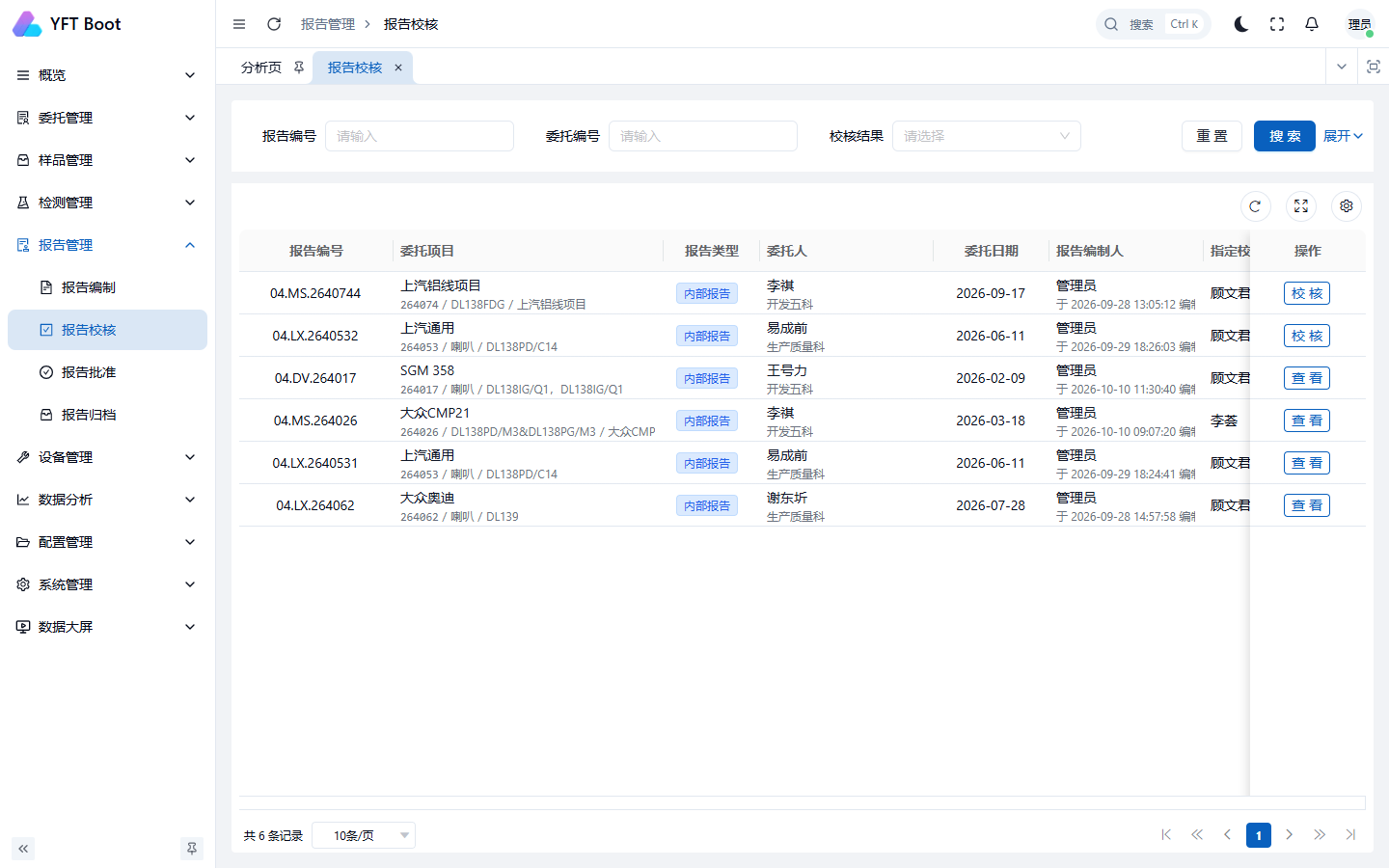Open the global search box
Viewport: 1389px width, 868px height.
[x=1154, y=24]
